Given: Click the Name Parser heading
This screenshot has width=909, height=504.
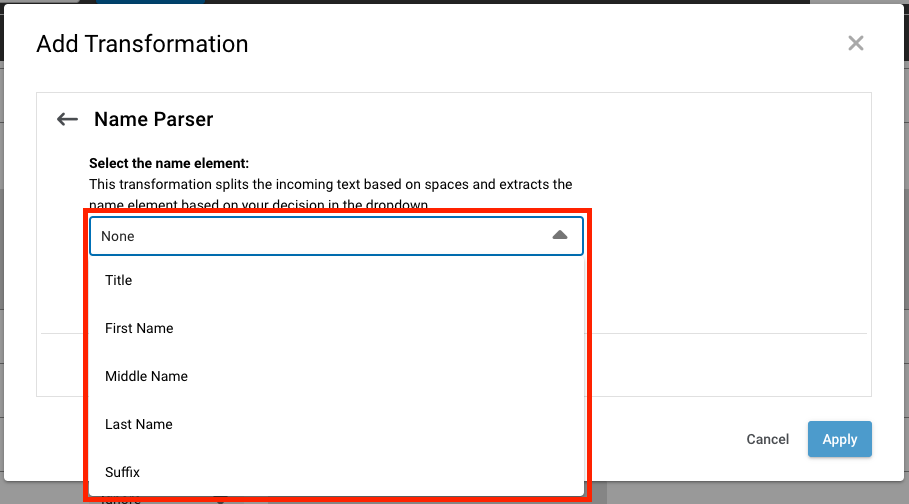Looking at the screenshot, I should (153, 120).
